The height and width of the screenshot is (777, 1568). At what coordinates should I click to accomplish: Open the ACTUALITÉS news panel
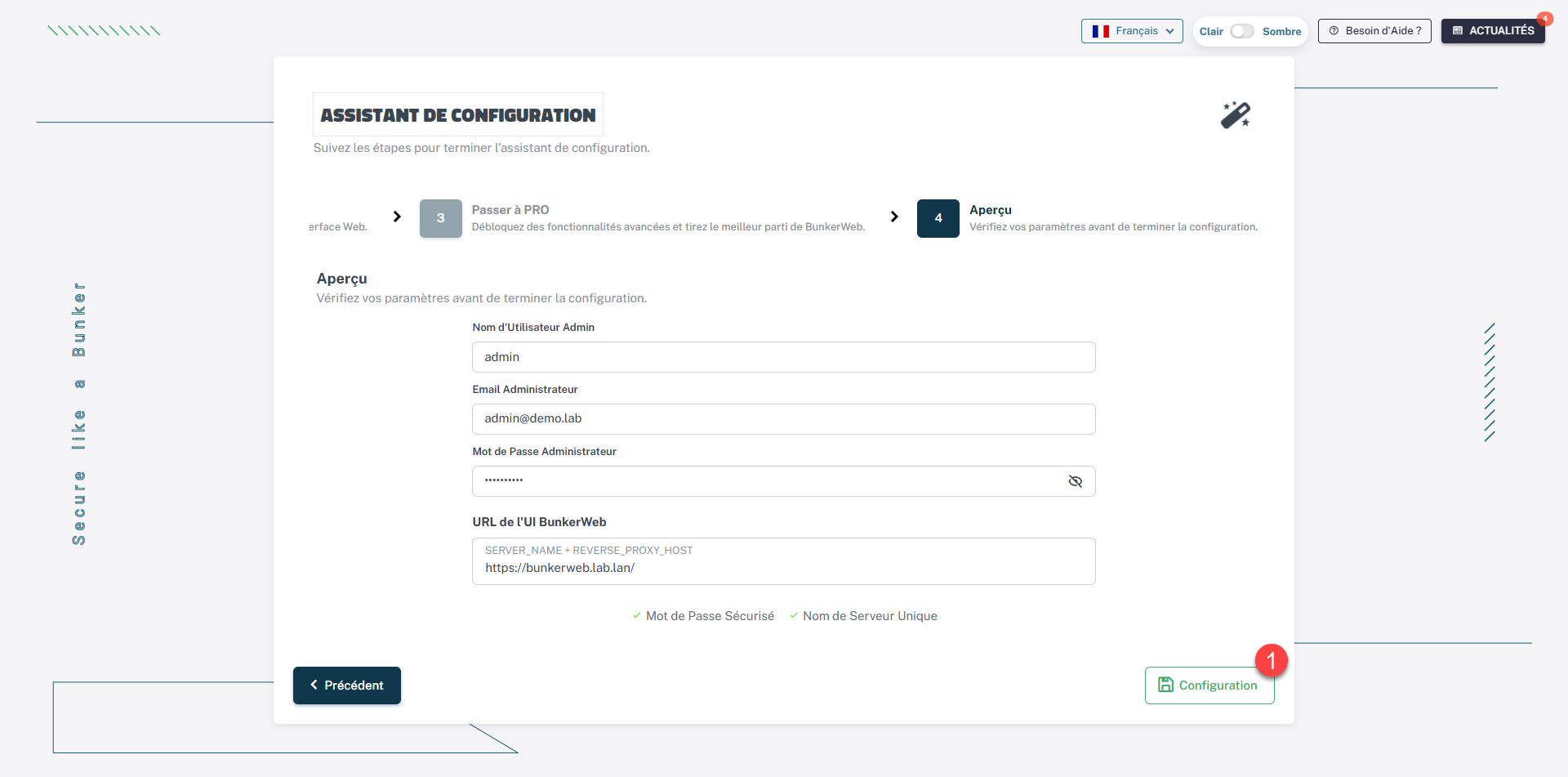[x=1492, y=31]
